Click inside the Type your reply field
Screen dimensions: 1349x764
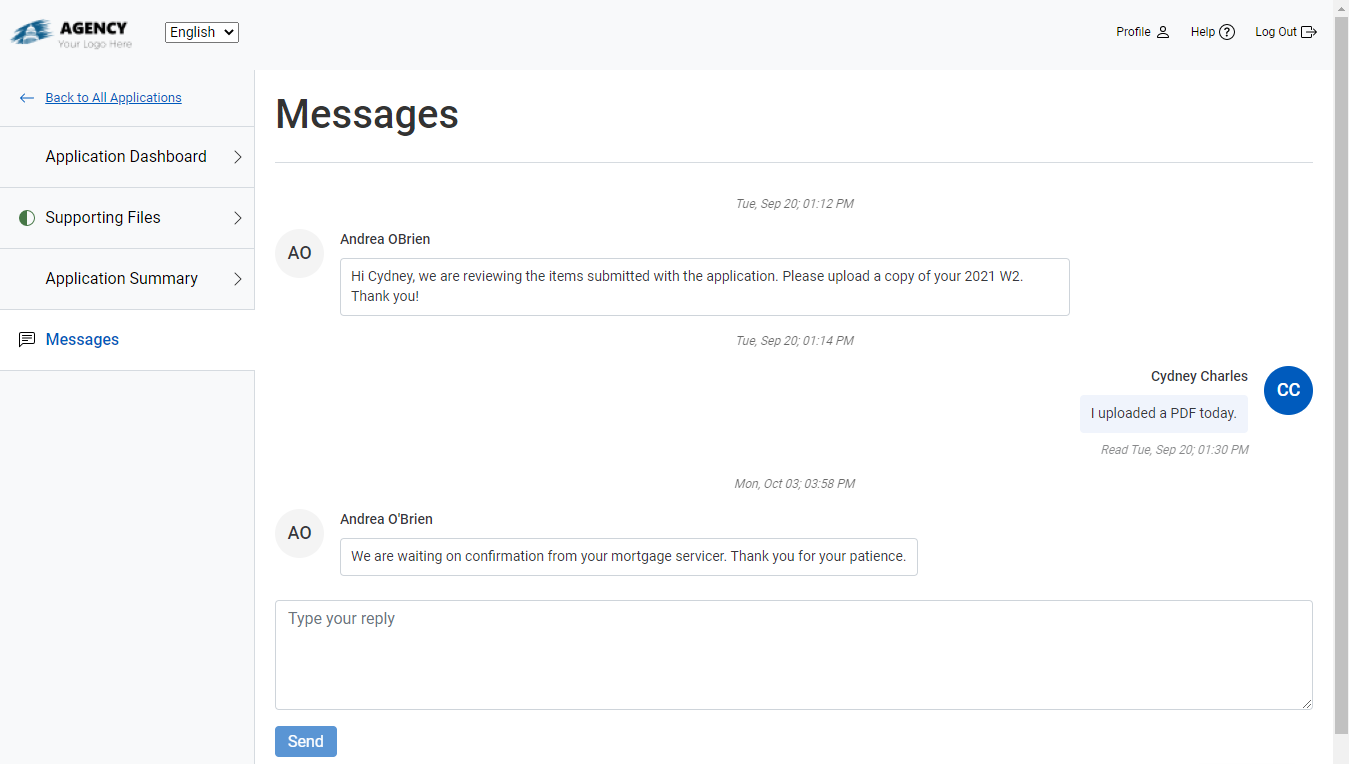click(793, 655)
